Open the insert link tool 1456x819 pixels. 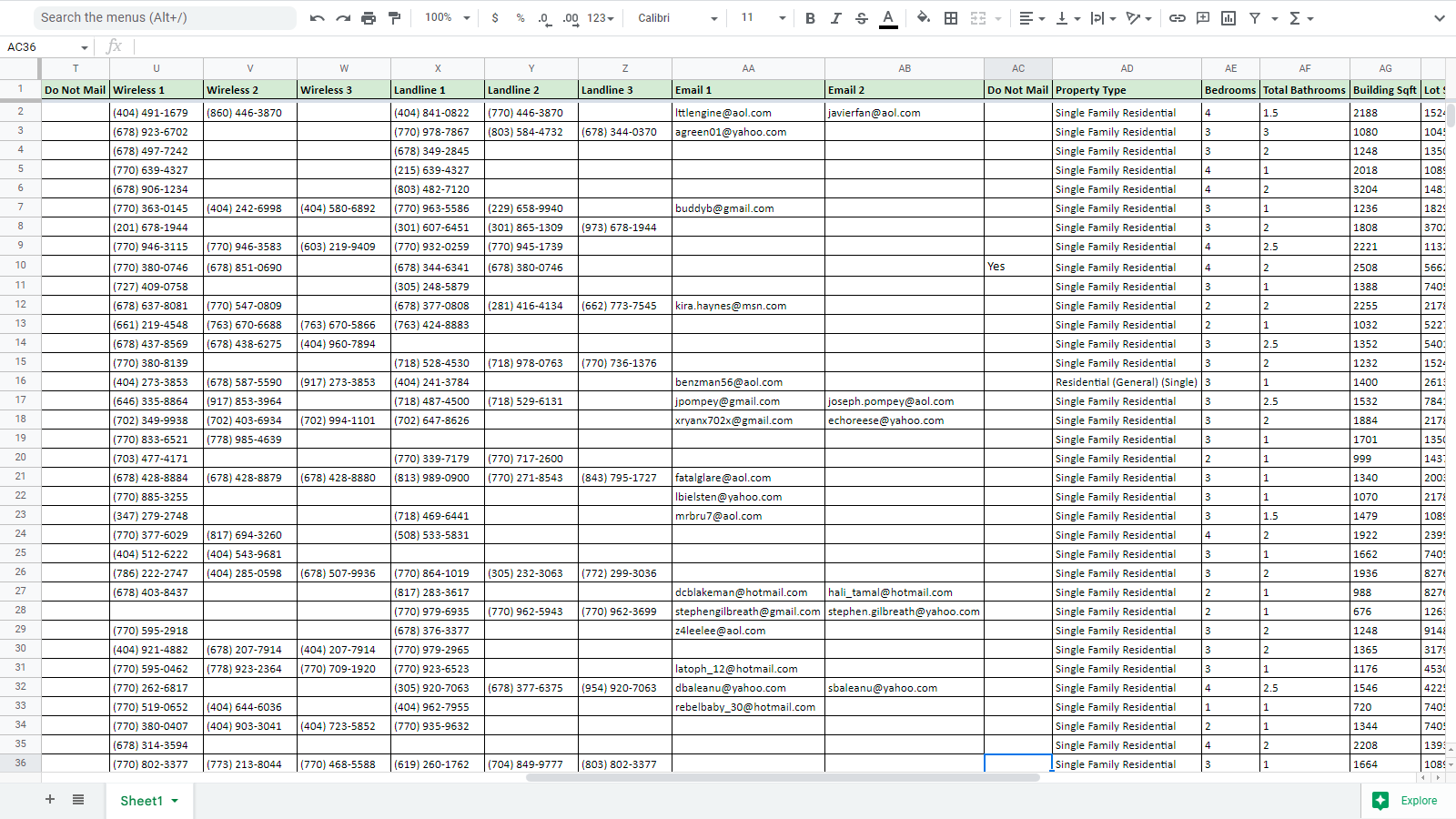[1177, 18]
